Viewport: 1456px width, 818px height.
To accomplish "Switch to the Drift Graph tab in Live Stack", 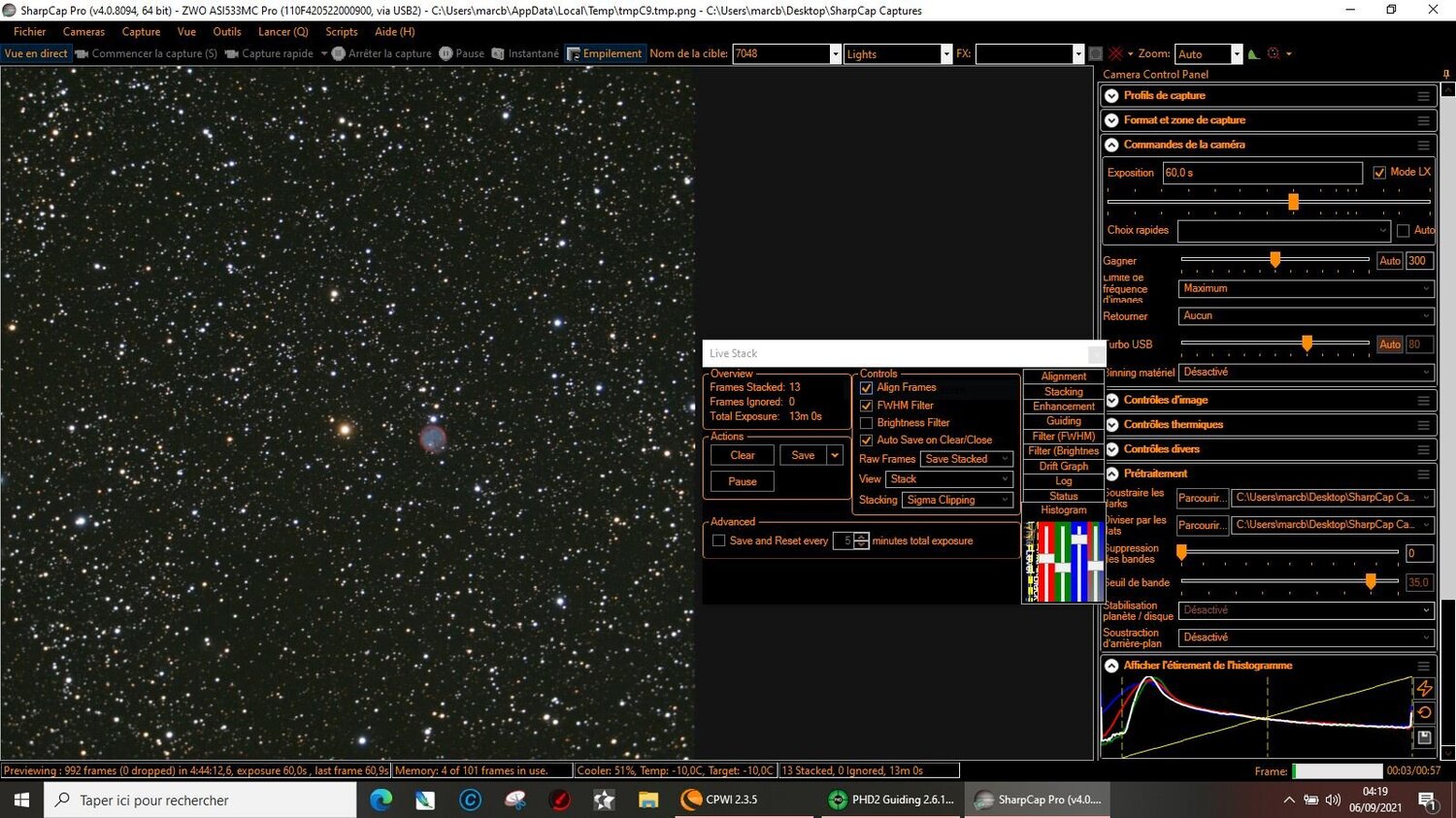I will click(1064, 467).
